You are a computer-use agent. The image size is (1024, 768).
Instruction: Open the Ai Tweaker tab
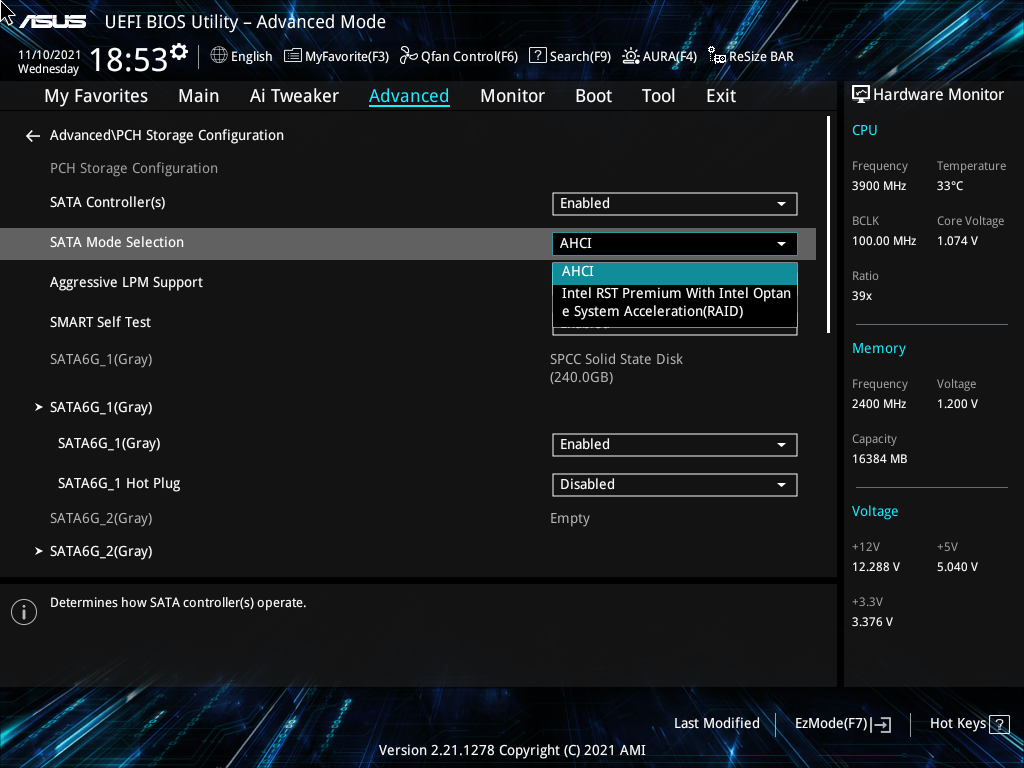click(294, 96)
